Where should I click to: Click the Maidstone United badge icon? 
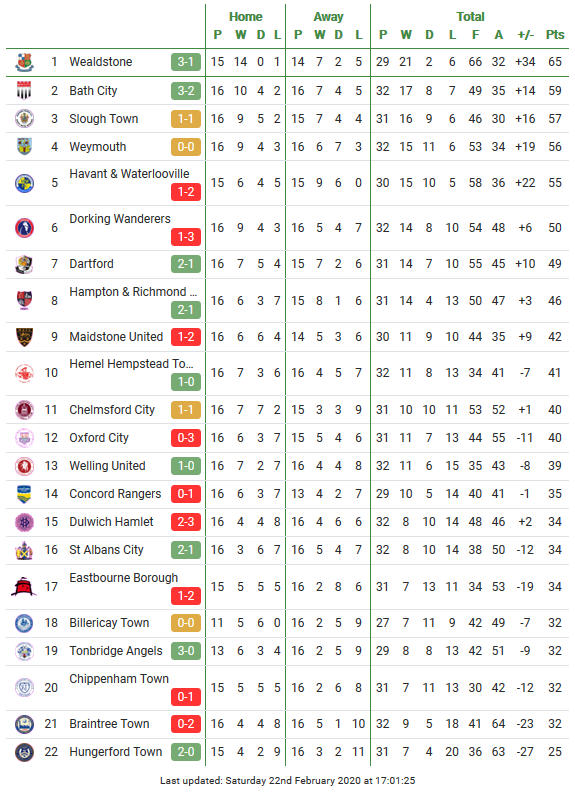(24, 337)
